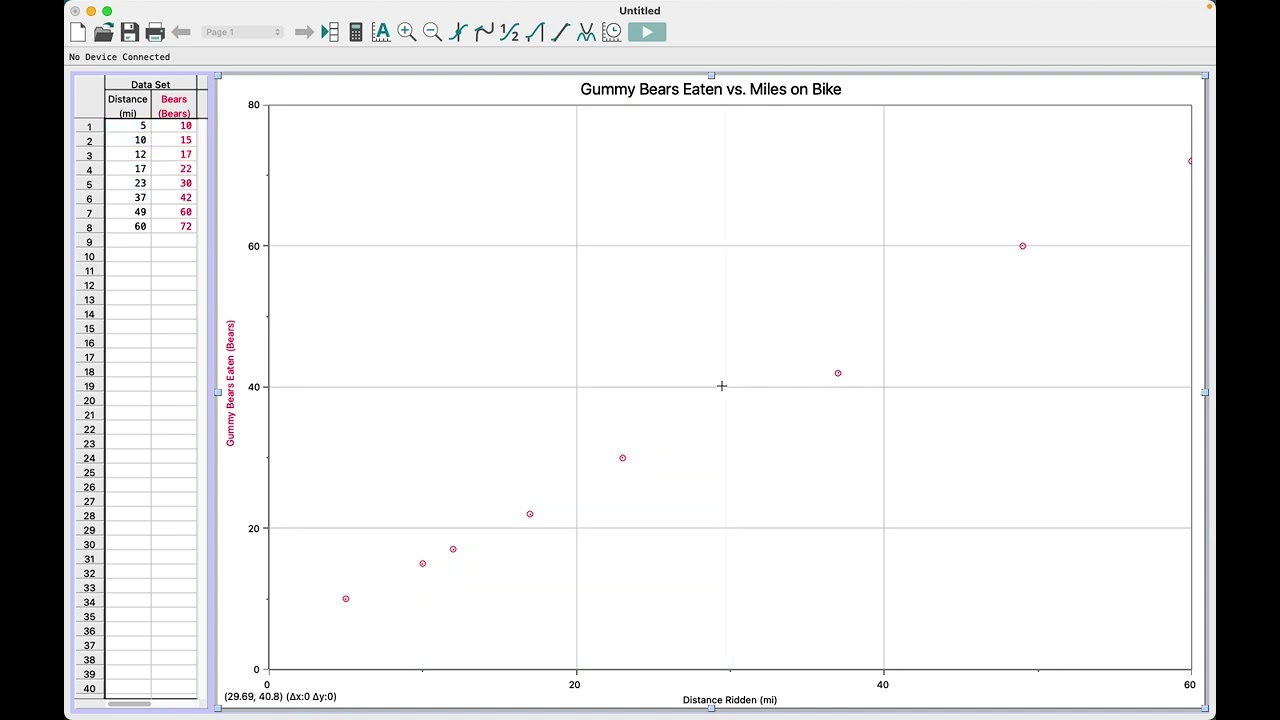Open the Data Browser toolbar icon

[330, 33]
